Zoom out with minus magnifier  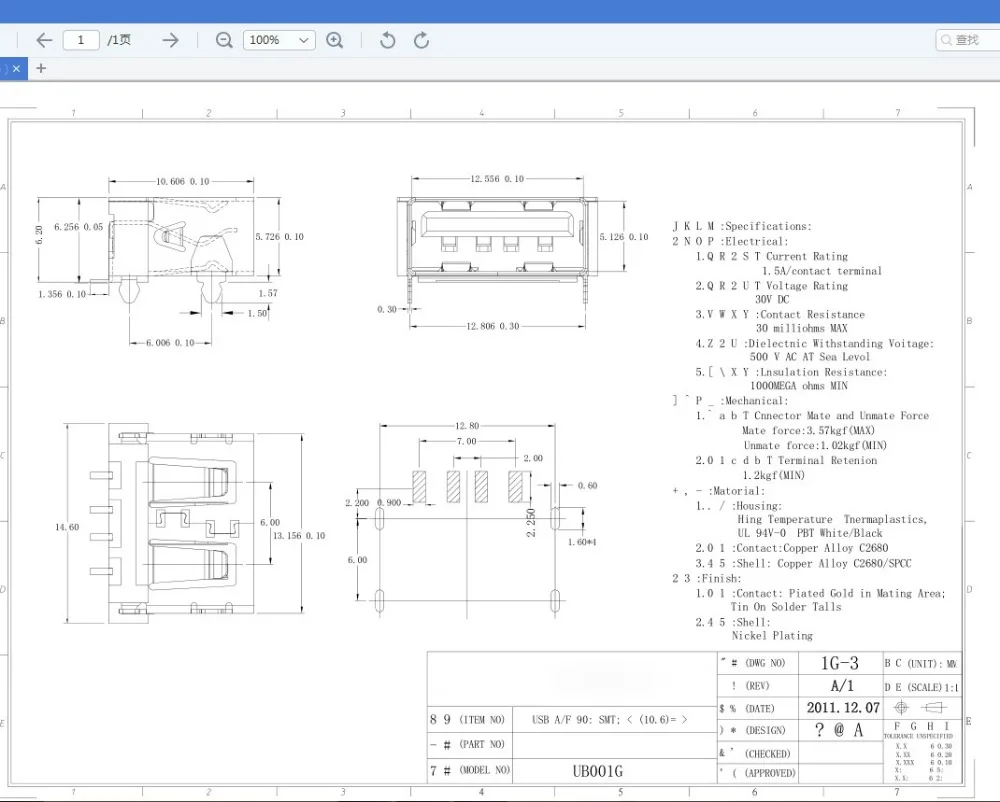tap(224, 40)
